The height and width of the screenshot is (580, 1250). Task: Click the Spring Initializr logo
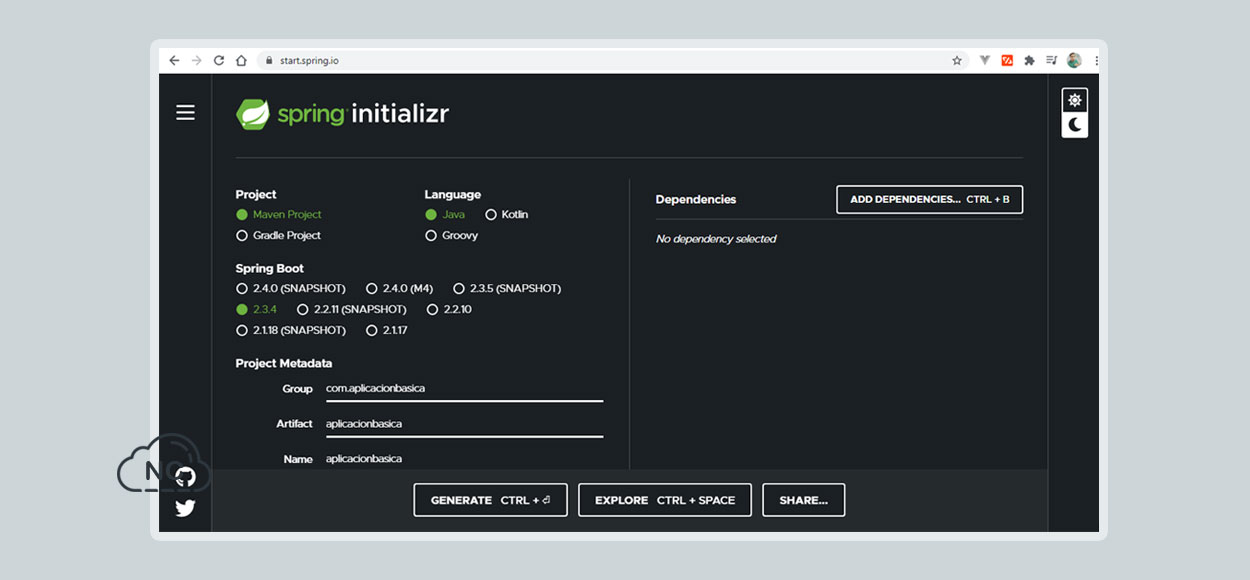[342, 114]
